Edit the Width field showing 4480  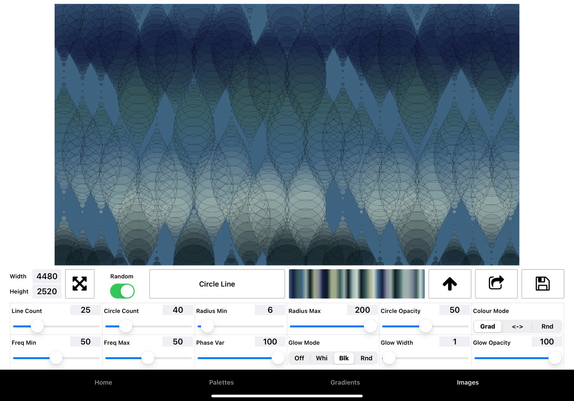(x=47, y=276)
